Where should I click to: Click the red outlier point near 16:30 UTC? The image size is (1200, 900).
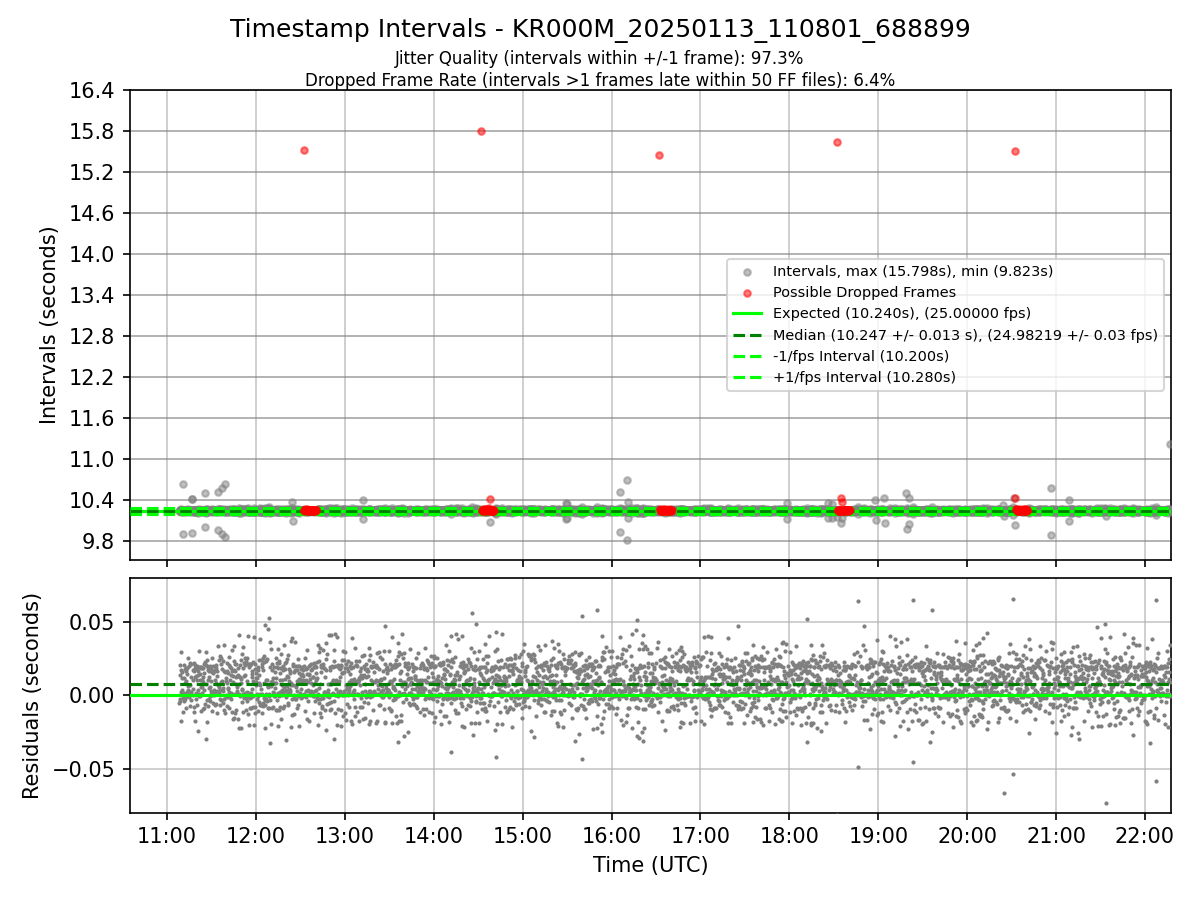point(659,155)
